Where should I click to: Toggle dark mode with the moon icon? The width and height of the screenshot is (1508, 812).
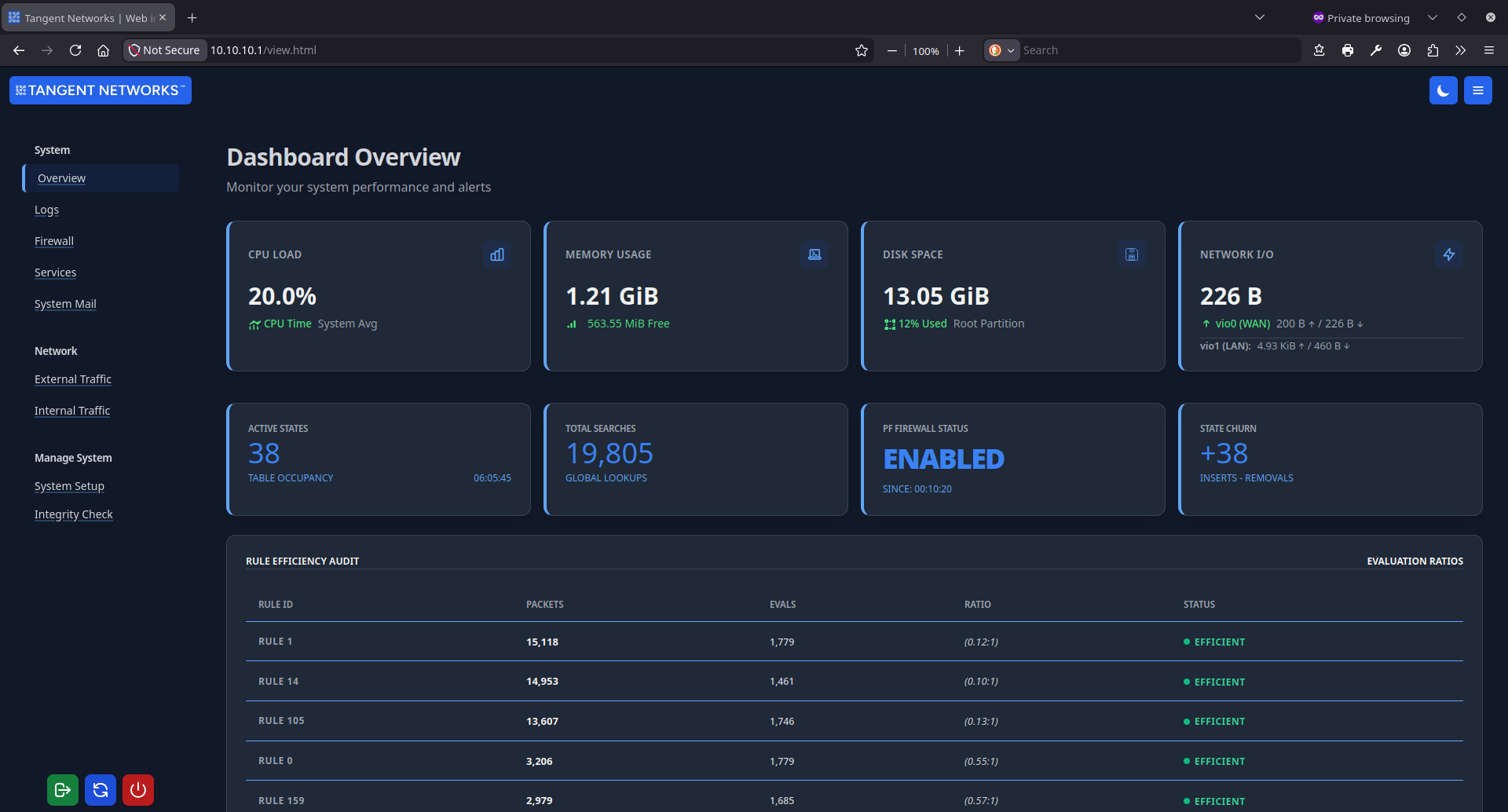(x=1443, y=90)
